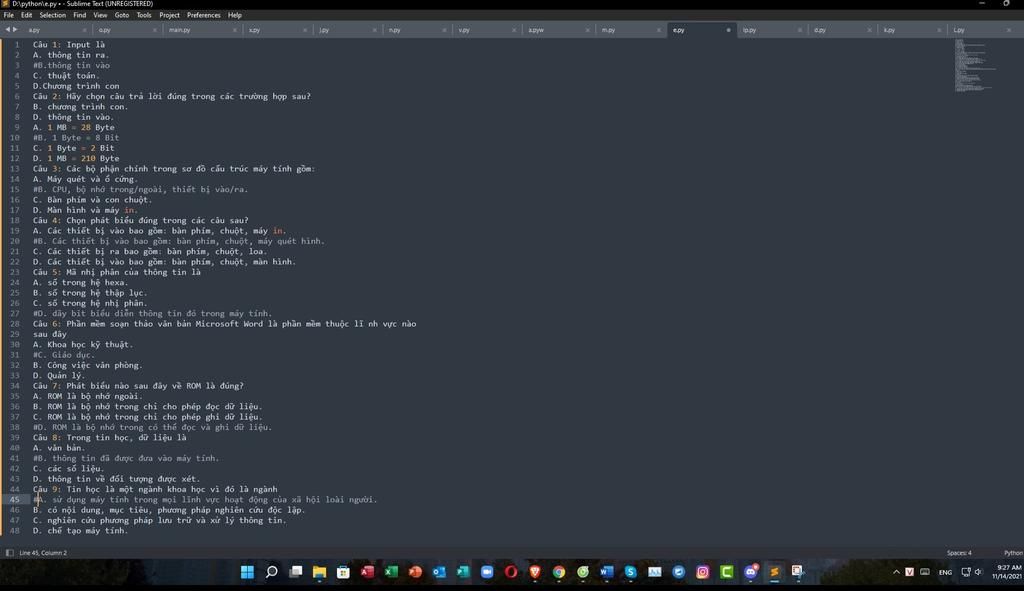Open clock showing 9:27 AM
Screen dimensions: 1024x591
pos(1006,572)
